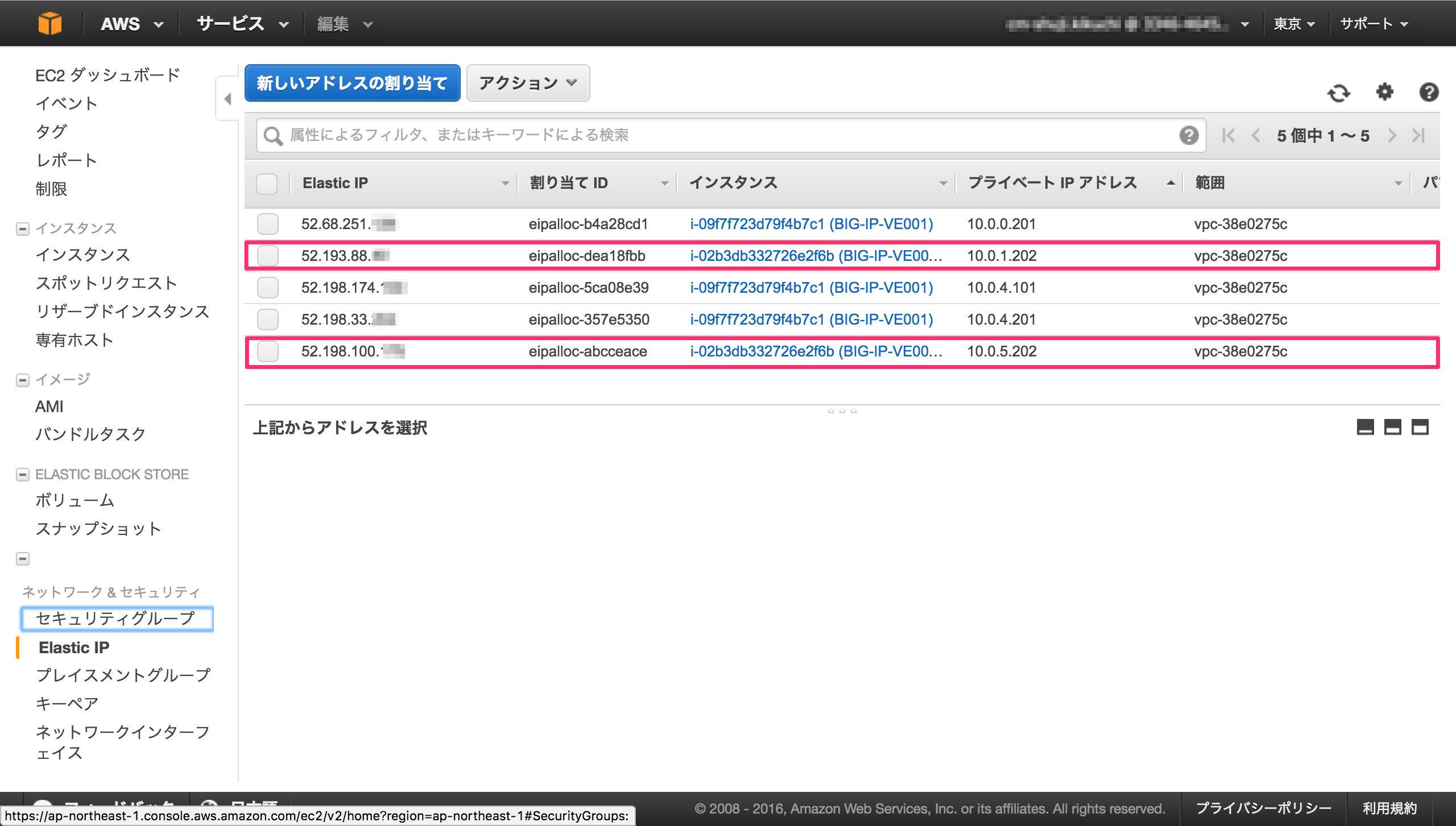Image resolution: width=1456 pixels, height=826 pixels.
Task: Open the アクション dropdown
Action: [x=528, y=83]
